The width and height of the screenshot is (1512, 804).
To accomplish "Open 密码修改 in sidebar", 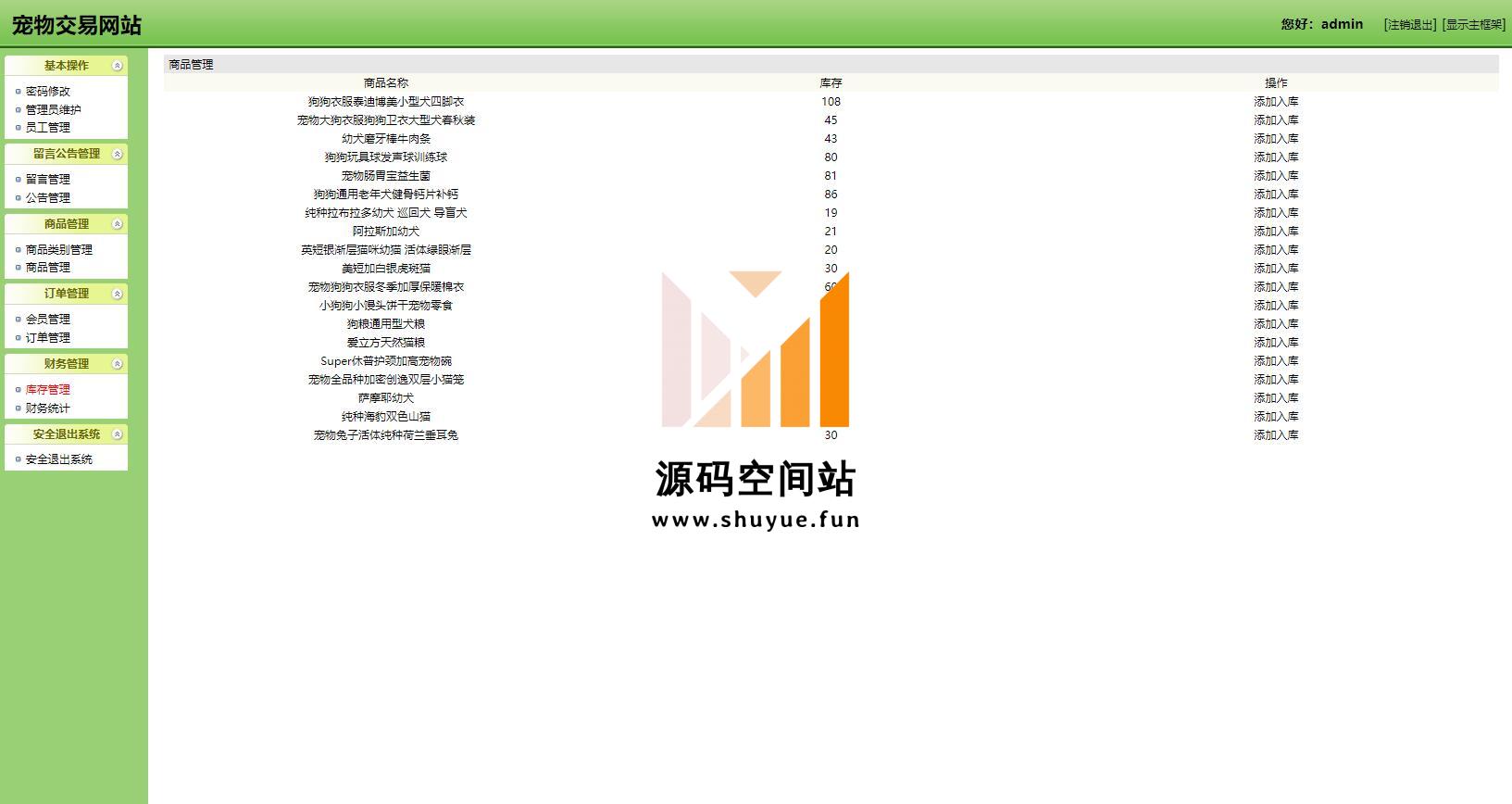I will [48, 92].
